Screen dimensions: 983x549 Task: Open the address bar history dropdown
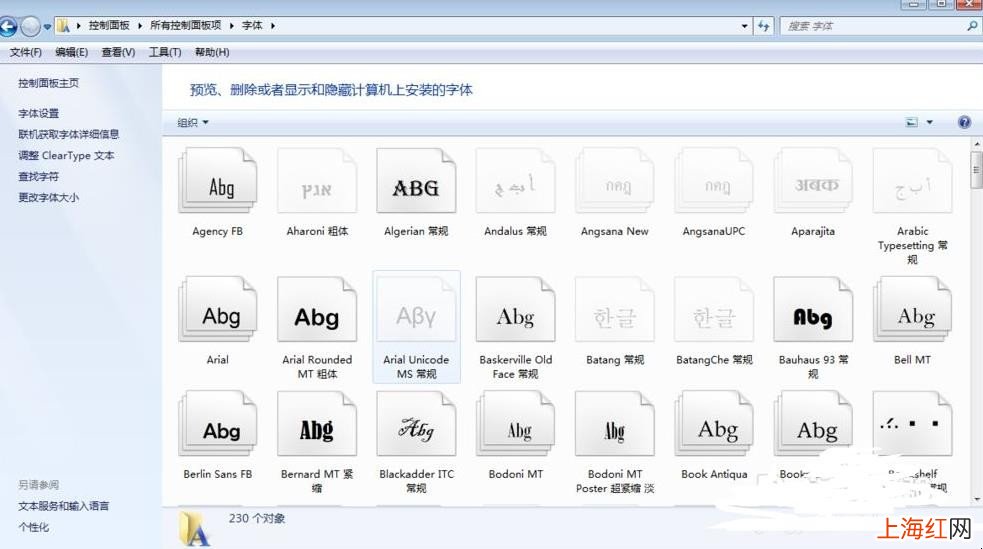pyautogui.click(x=744, y=26)
